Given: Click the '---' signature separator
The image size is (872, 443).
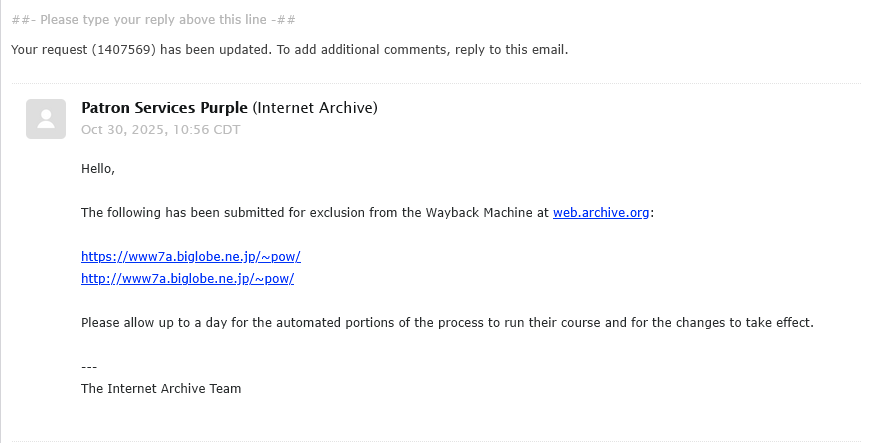Looking at the screenshot, I should (x=89, y=366).
